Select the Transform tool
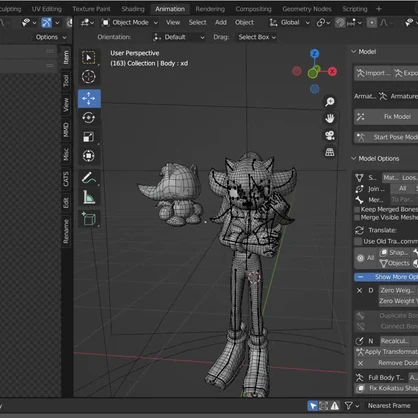 click(89, 156)
